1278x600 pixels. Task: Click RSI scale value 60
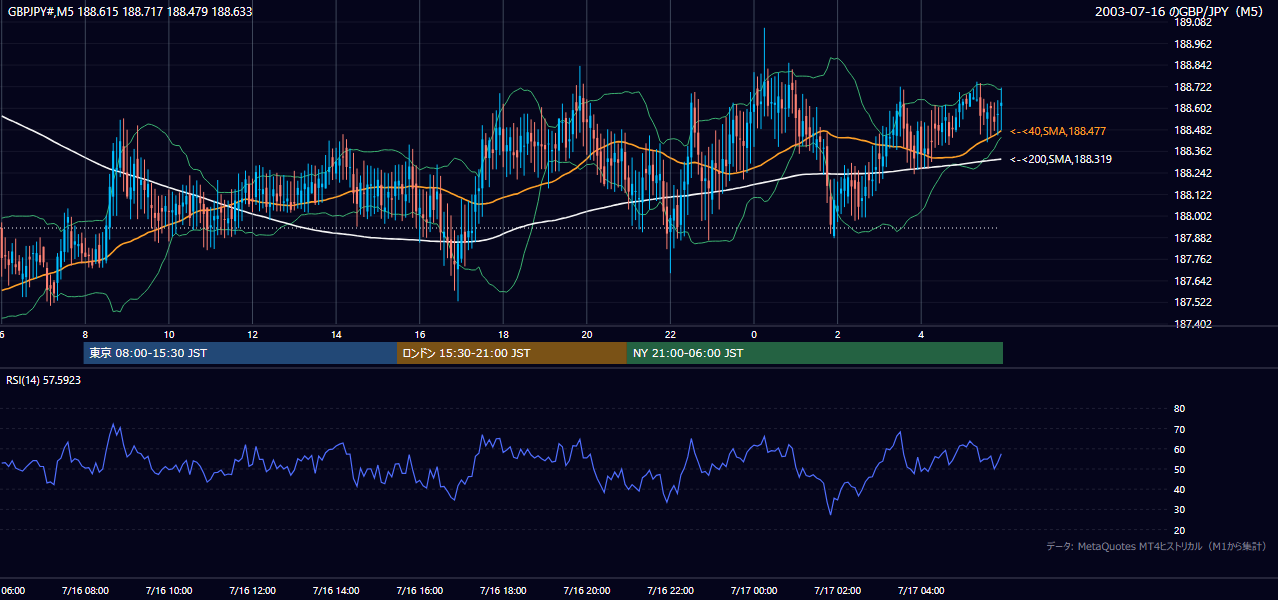[1179, 449]
